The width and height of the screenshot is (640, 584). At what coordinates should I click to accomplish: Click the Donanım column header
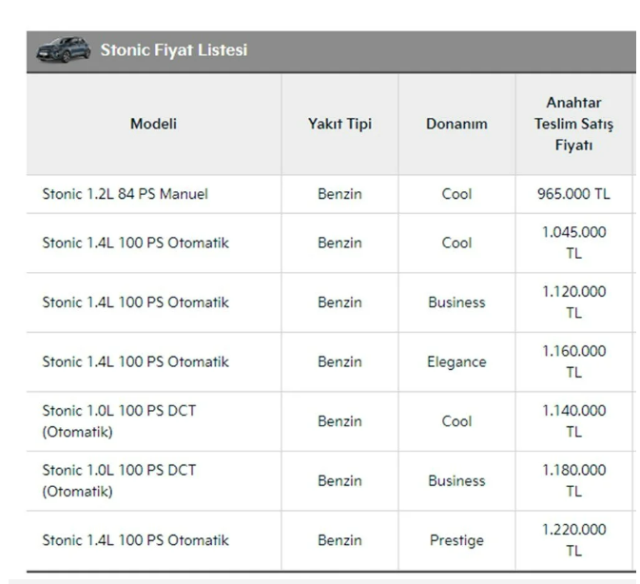point(456,125)
